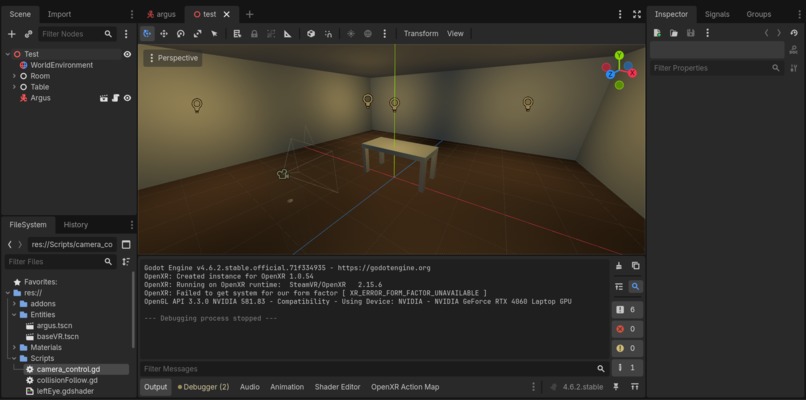Toggle collapse duplicate messages in output

click(x=619, y=286)
